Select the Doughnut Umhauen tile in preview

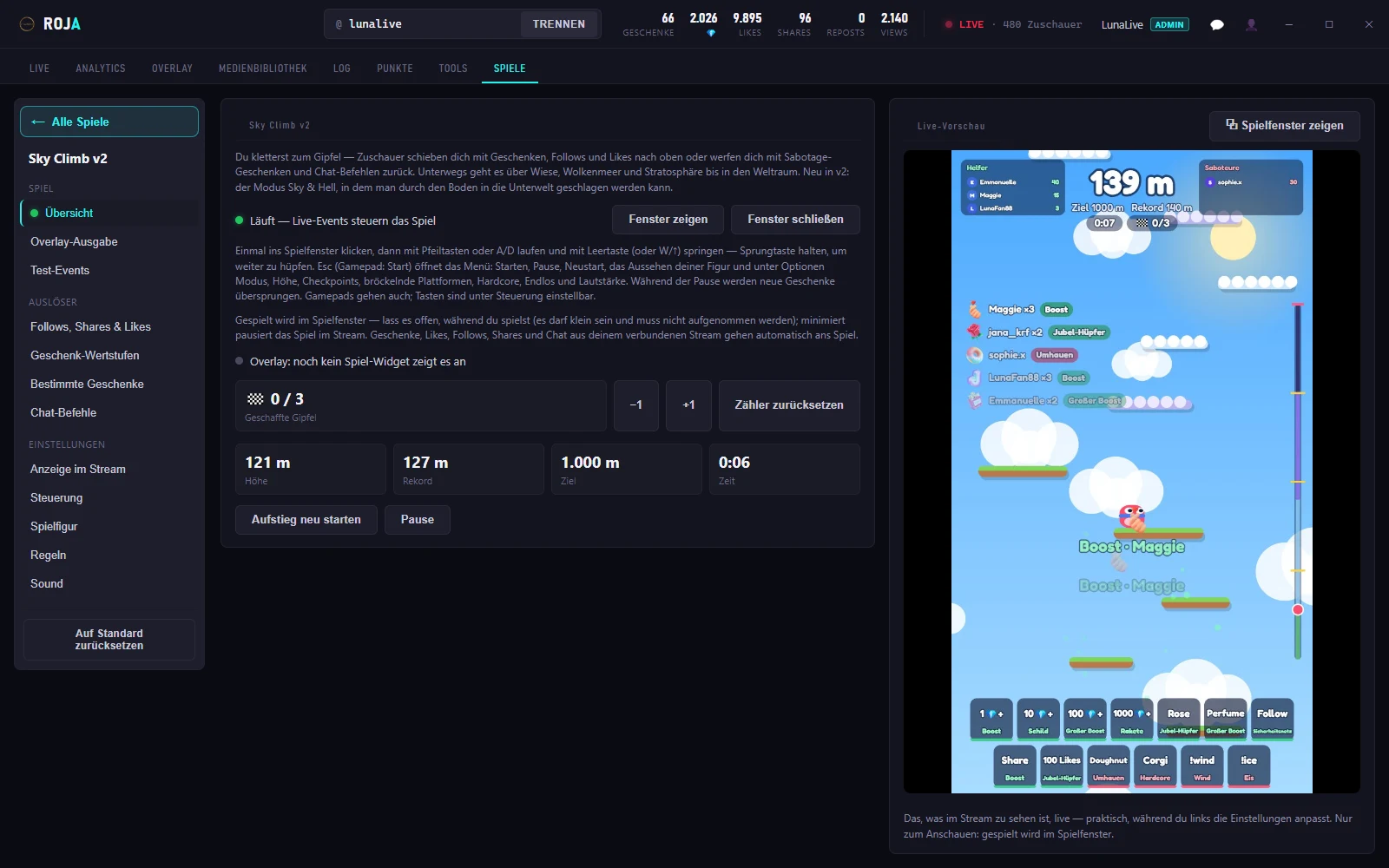point(1108,766)
